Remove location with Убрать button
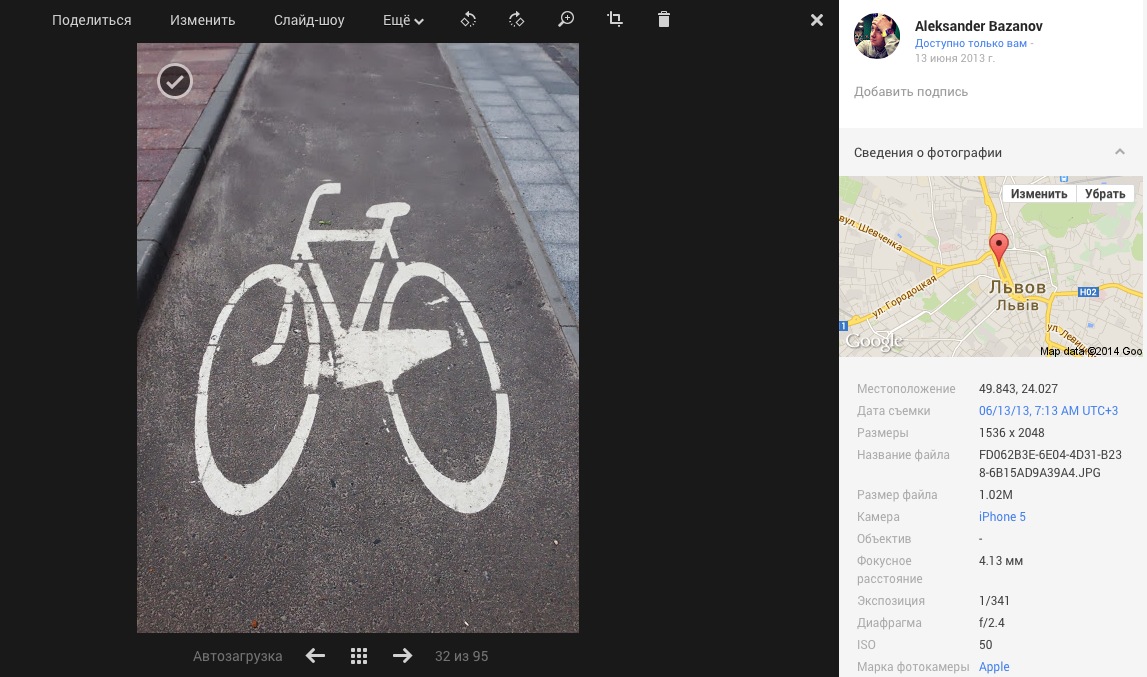1147x677 pixels. click(1105, 194)
